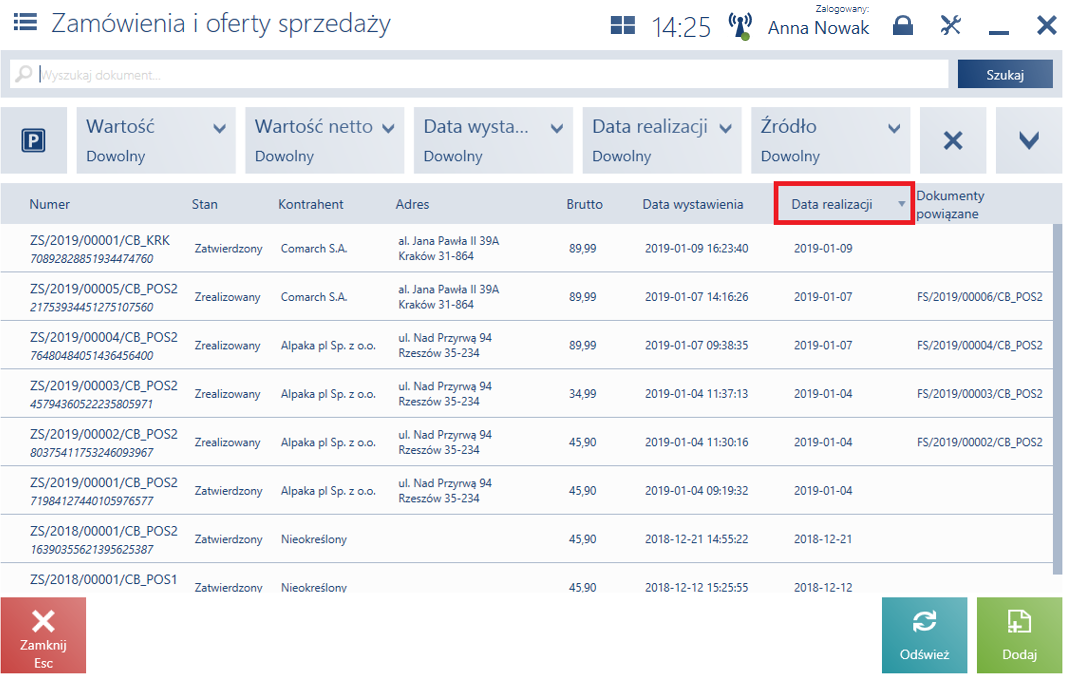The height and width of the screenshot is (675, 1067).
Task: Click the Odśwież refresh button
Action: [x=924, y=635]
